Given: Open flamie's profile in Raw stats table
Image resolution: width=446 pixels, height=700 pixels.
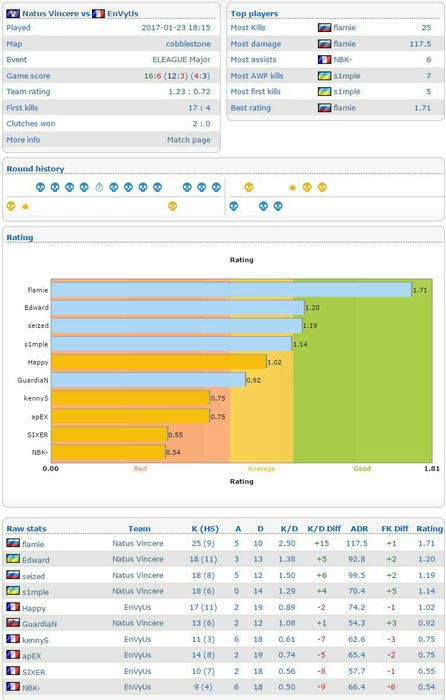Looking at the screenshot, I should point(33,544).
